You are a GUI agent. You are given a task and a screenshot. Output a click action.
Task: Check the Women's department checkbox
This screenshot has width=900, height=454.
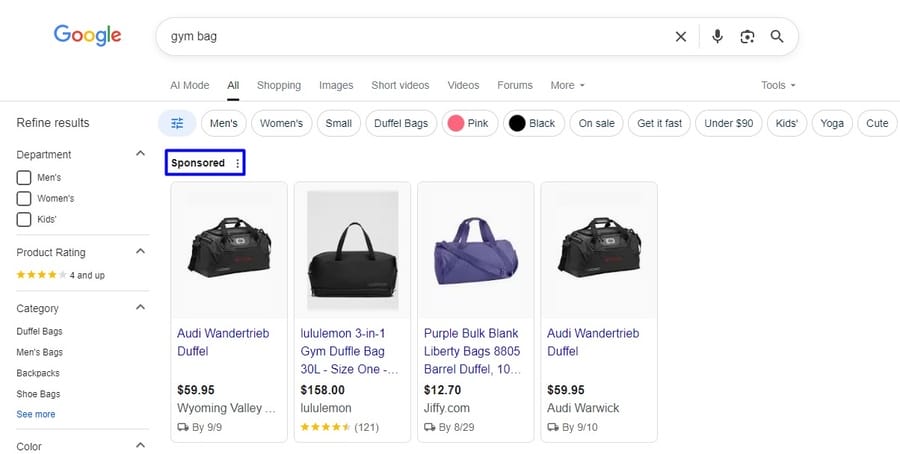tap(24, 199)
